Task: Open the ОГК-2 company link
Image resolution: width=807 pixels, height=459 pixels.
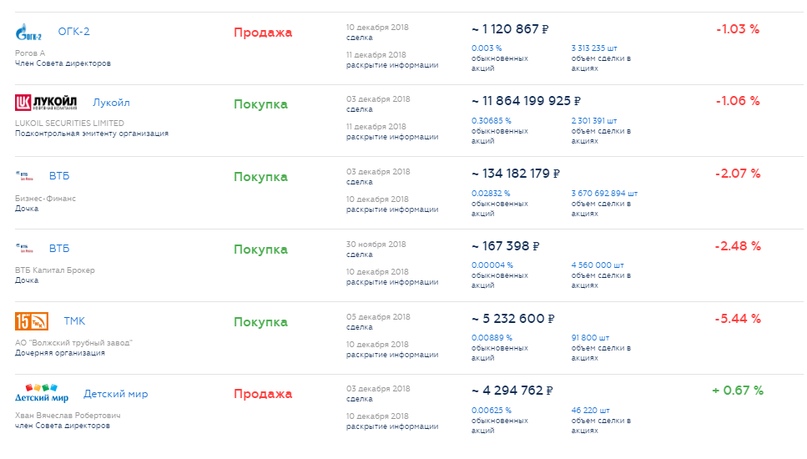Action: point(74,32)
